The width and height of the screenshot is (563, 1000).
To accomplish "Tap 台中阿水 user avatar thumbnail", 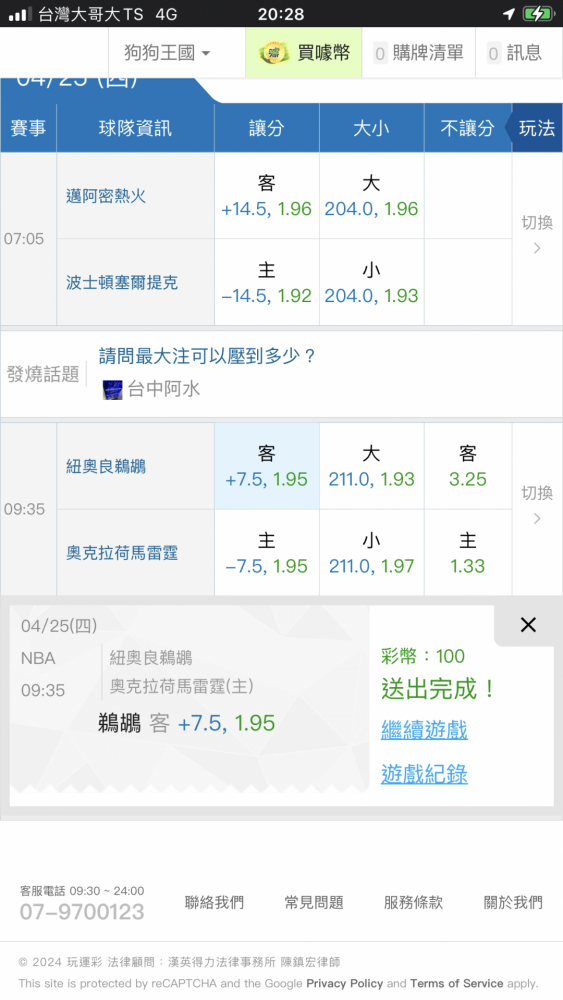I will [x=113, y=389].
